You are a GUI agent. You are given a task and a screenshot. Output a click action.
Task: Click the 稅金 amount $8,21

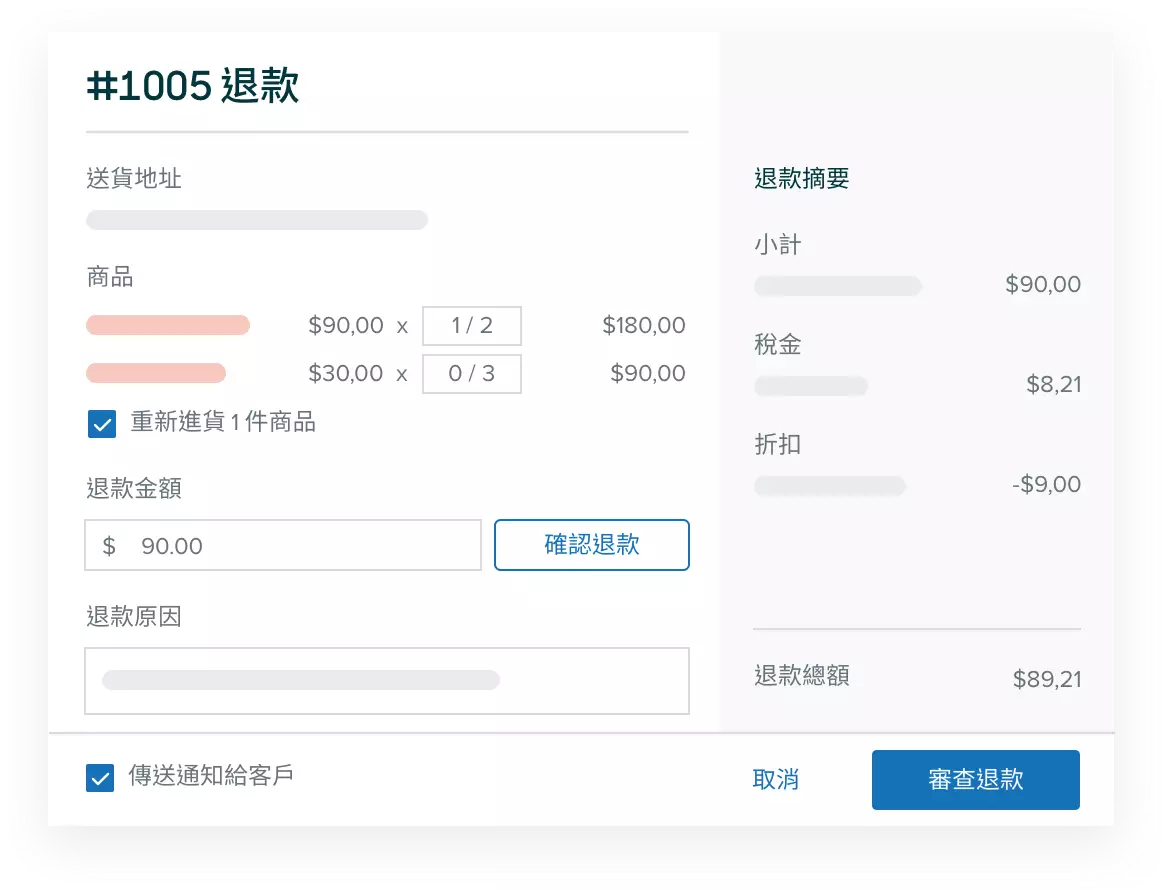(1053, 385)
